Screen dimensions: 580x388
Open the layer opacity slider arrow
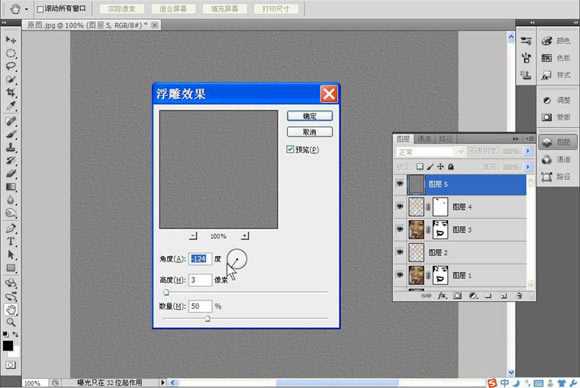coord(528,151)
